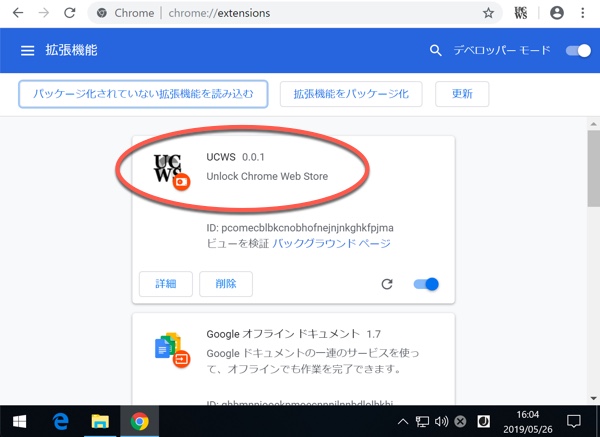The width and height of the screenshot is (600, 437).
Task: Click パッケージ化されていない拡張機能を読み込む button
Action: pyautogui.click(x=143, y=94)
